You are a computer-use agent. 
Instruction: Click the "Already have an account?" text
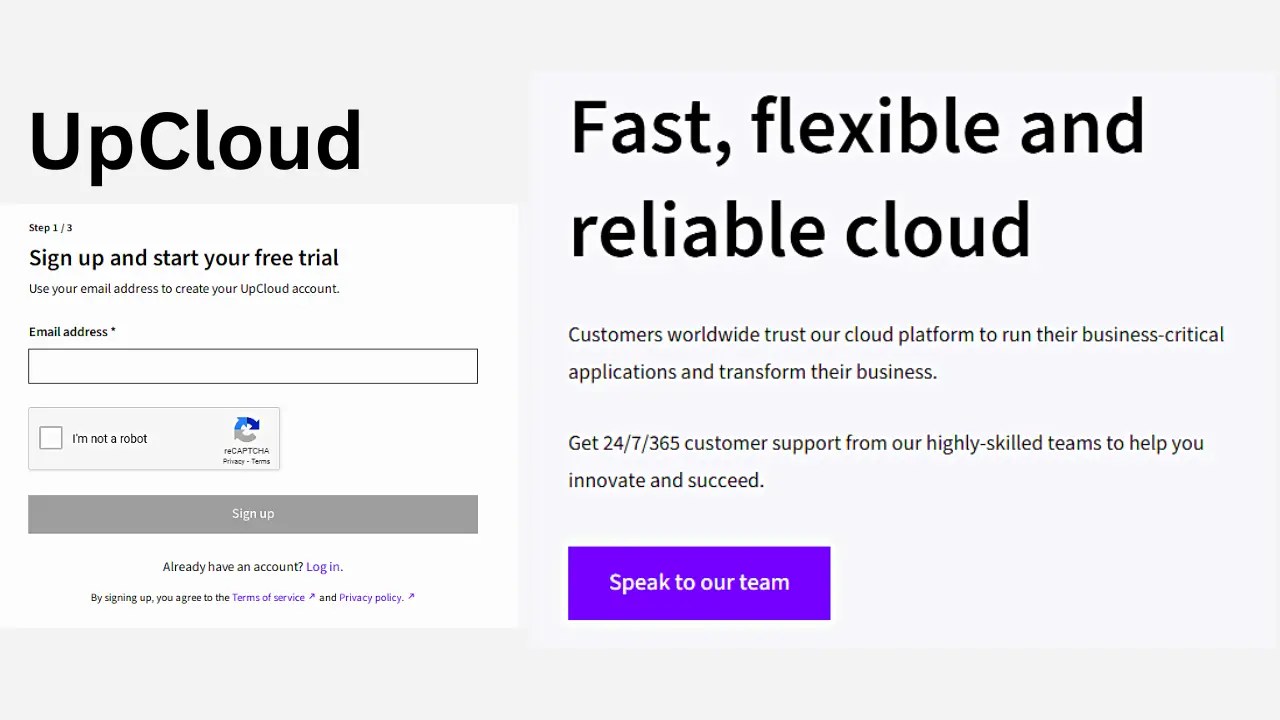230,566
